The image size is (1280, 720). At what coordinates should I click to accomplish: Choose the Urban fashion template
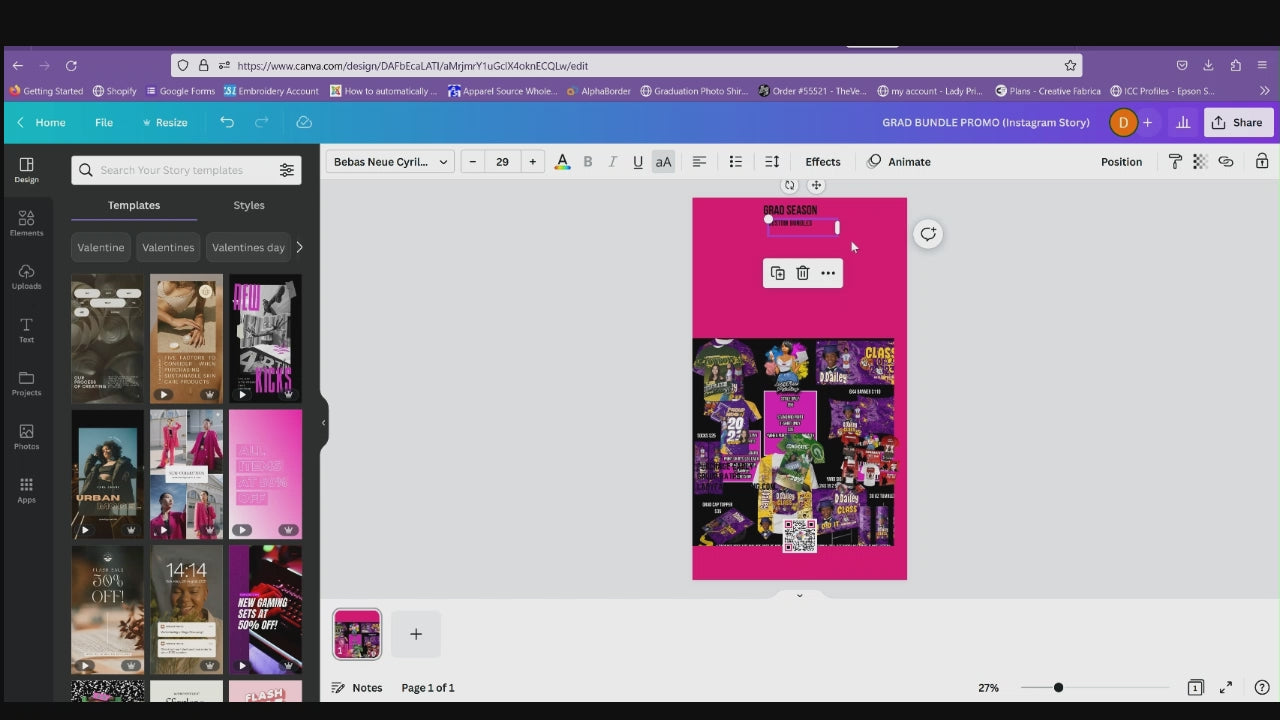click(107, 475)
